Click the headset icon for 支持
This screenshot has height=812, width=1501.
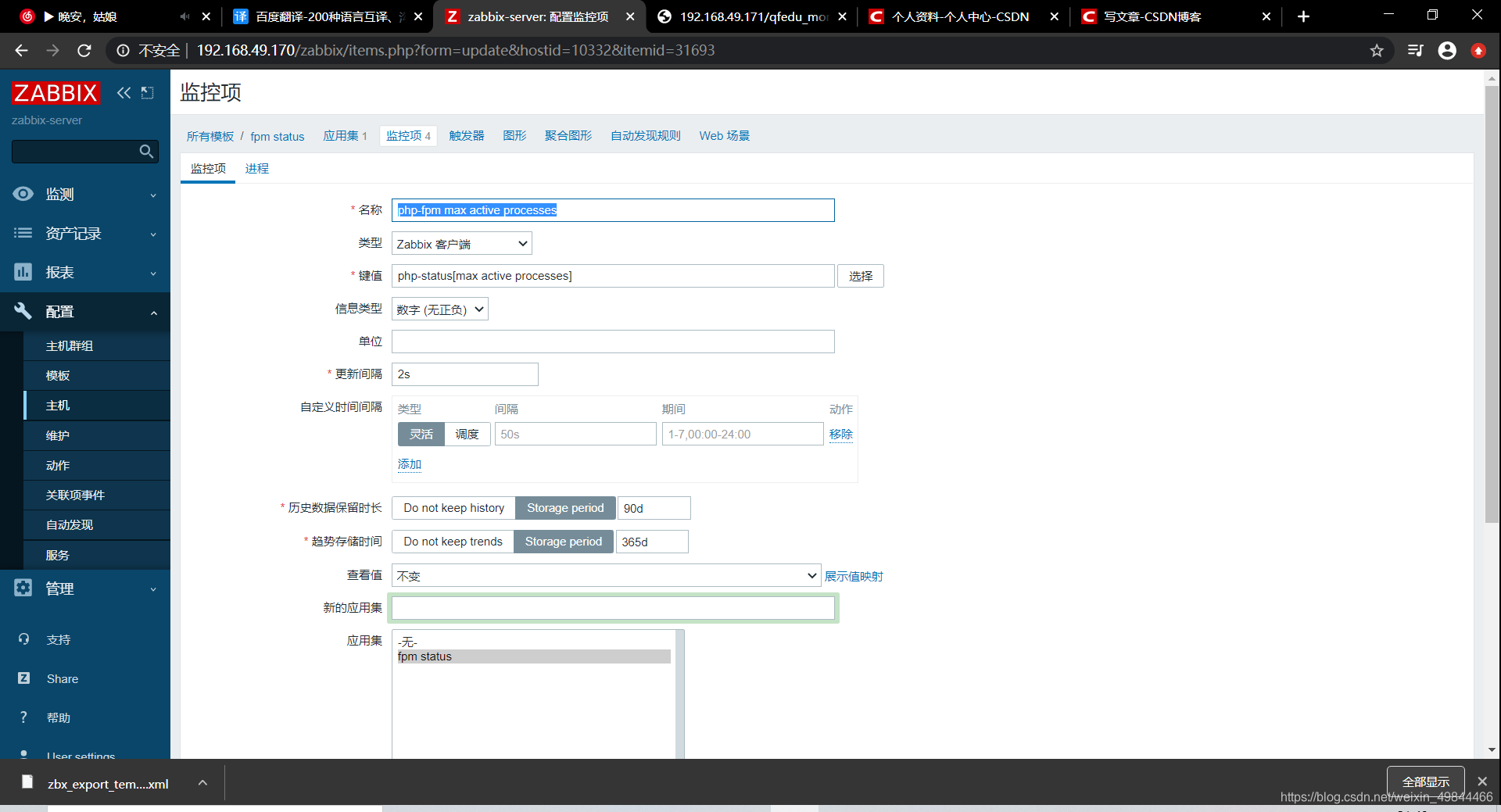[x=23, y=639]
